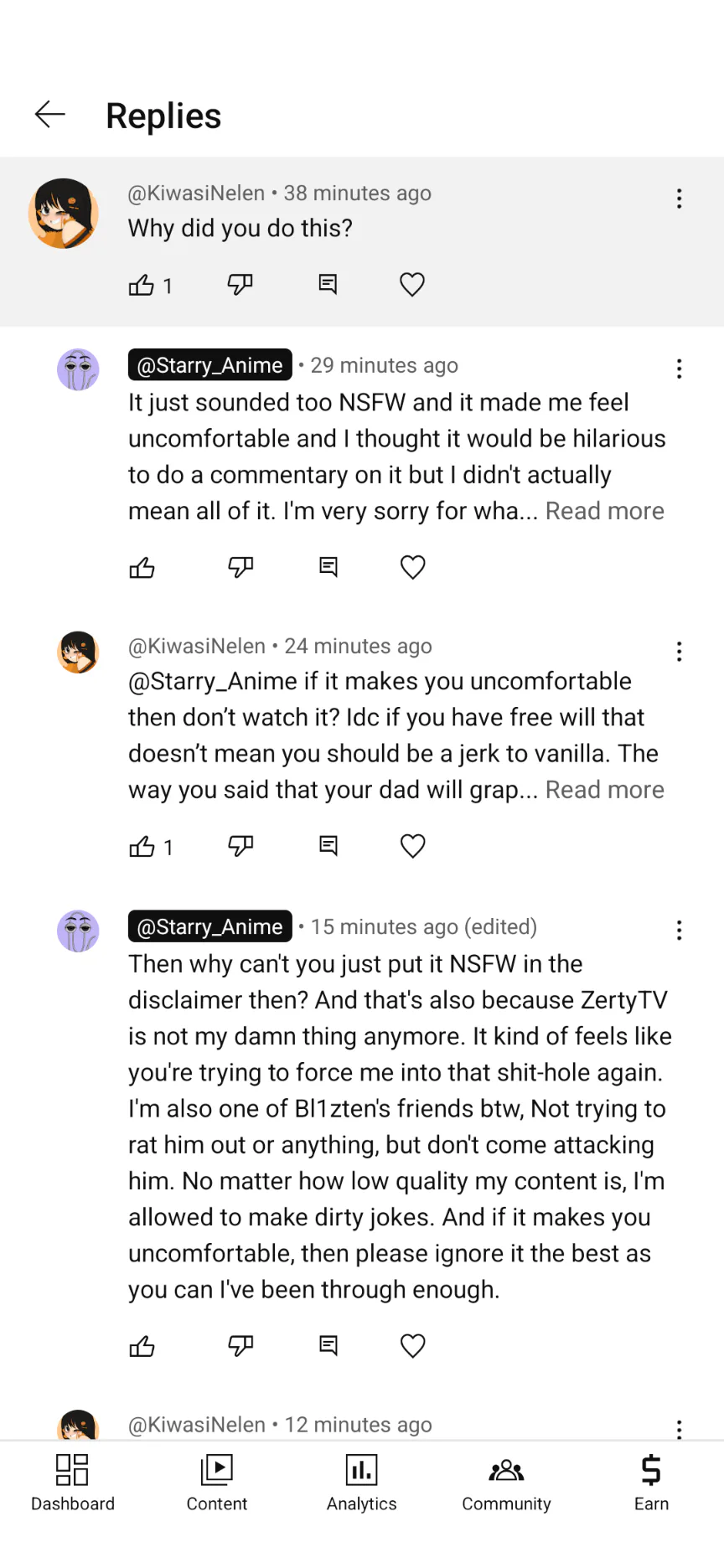Go back using the arrow next to Replies
This screenshot has width=724, height=1568.
click(x=50, y=115)
